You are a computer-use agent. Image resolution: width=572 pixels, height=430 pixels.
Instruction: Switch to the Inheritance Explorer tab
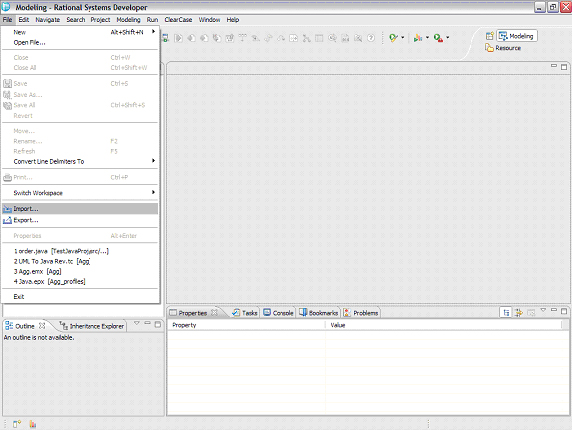92,326
